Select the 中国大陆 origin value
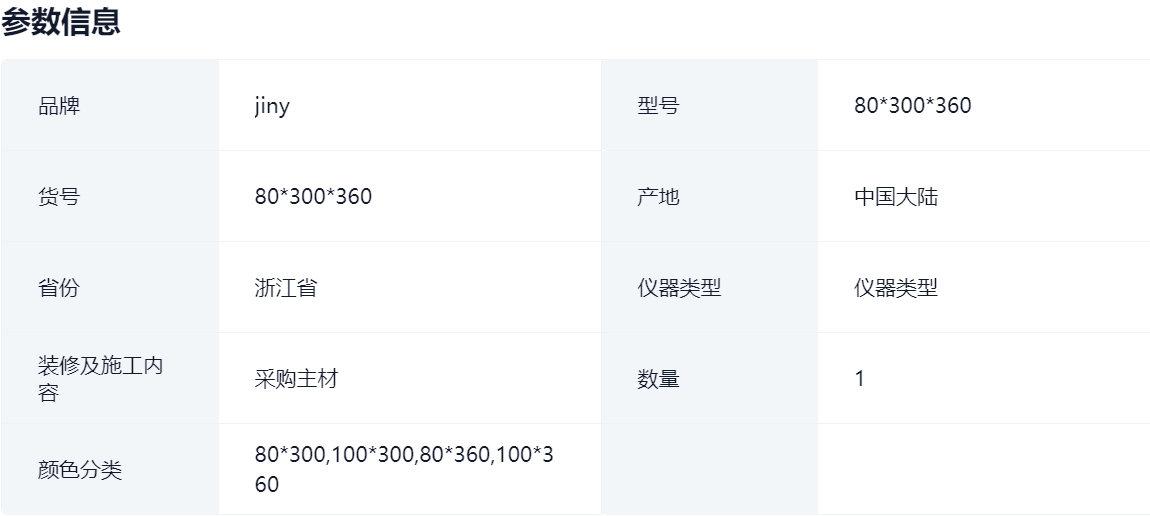This screenshot has width=1150, height=516. 896,197
